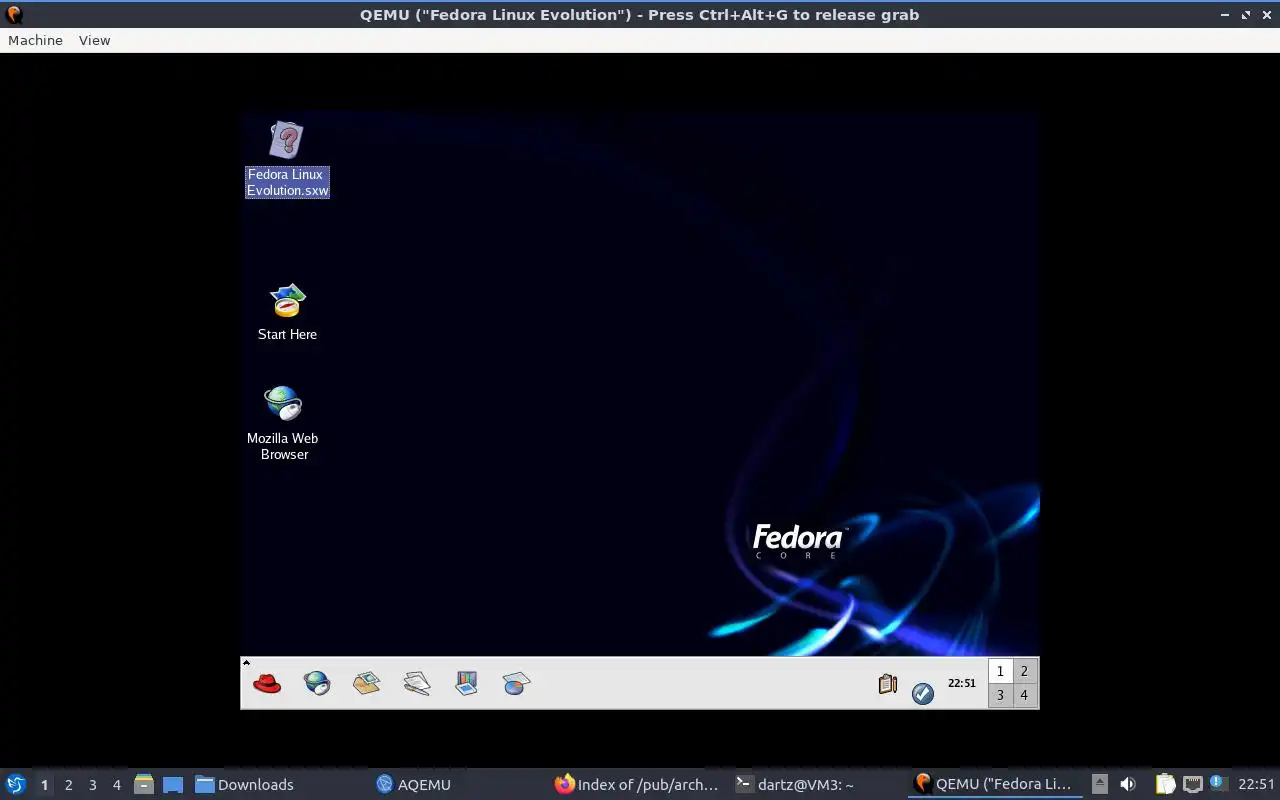Launch web browser from Fedora panel
Screen dimensions: 1280x800
(317, 684)
